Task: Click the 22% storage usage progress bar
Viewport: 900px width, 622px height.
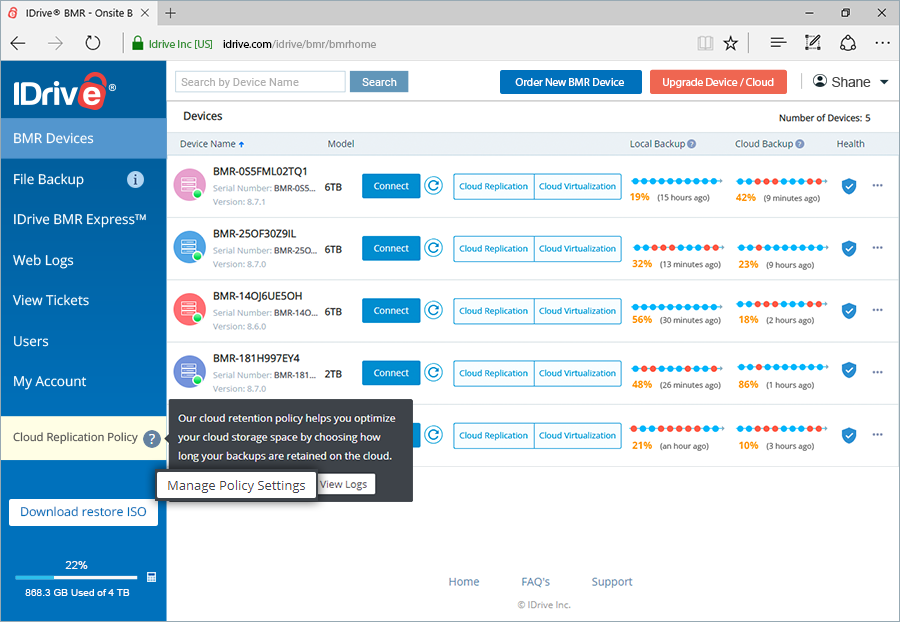Action: click(x=75, y=577)
